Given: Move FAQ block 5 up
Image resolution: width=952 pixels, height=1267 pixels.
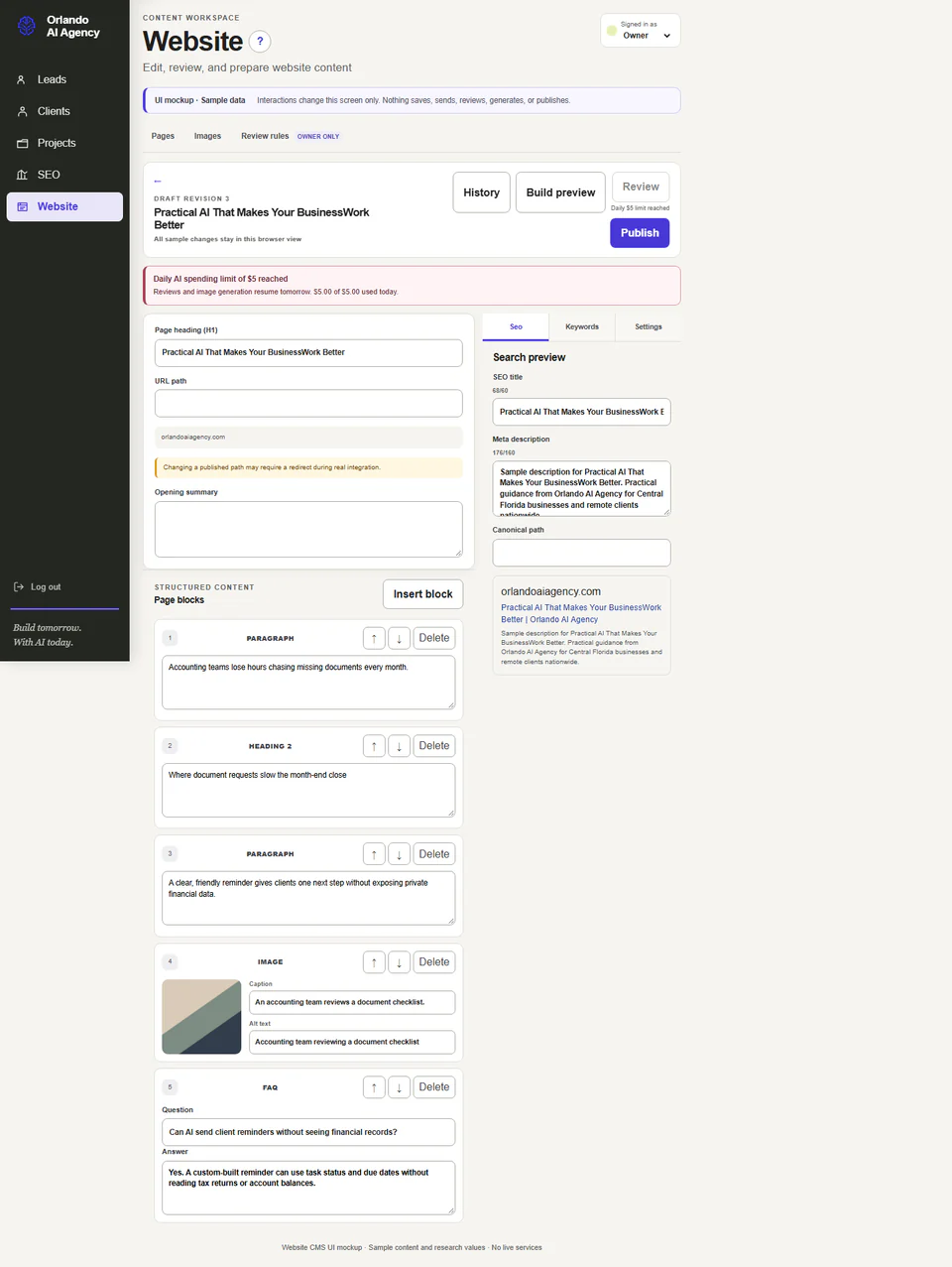Looking at the screenshot, I should (x=374, y=1087).
